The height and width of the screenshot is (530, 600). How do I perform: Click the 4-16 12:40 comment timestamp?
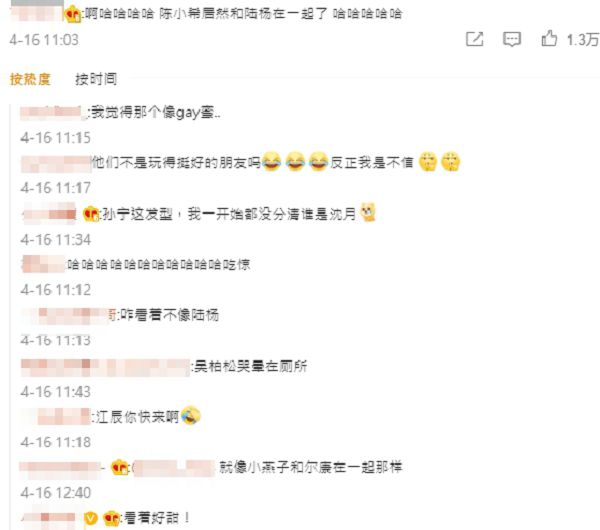coord(56,492)
